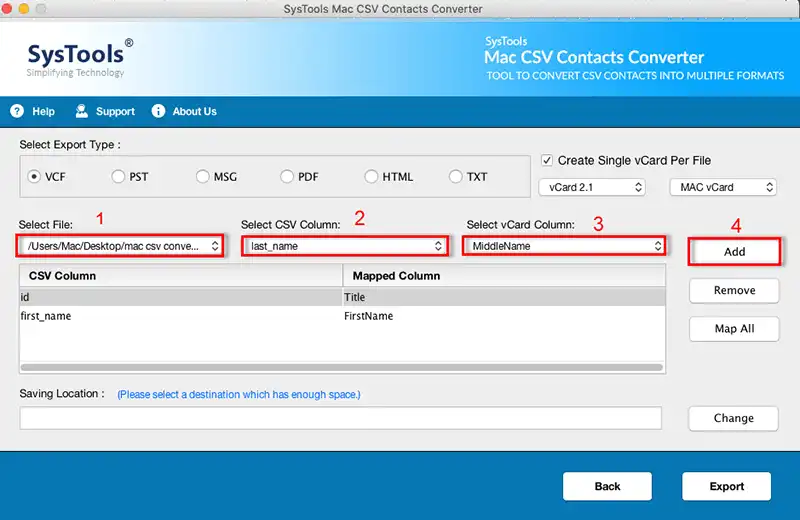
Task: Click the Help question mark icon
Action: 17,111
